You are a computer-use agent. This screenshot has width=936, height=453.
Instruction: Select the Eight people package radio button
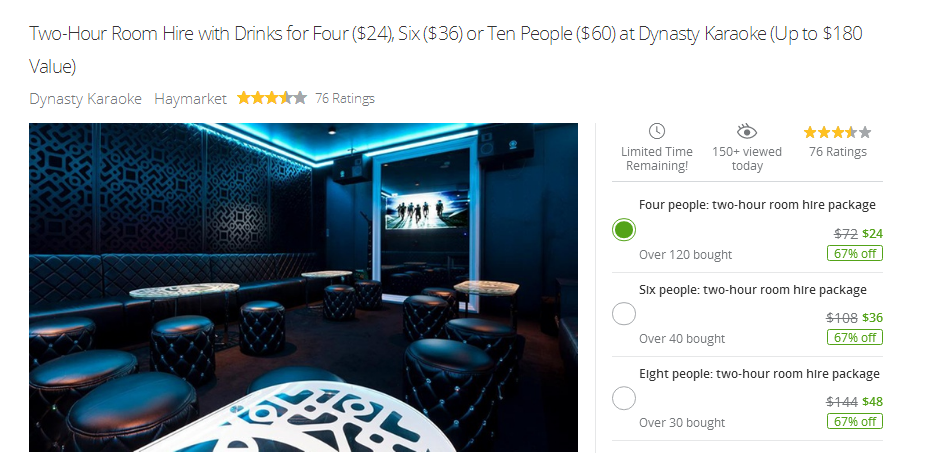click(624, 398)
